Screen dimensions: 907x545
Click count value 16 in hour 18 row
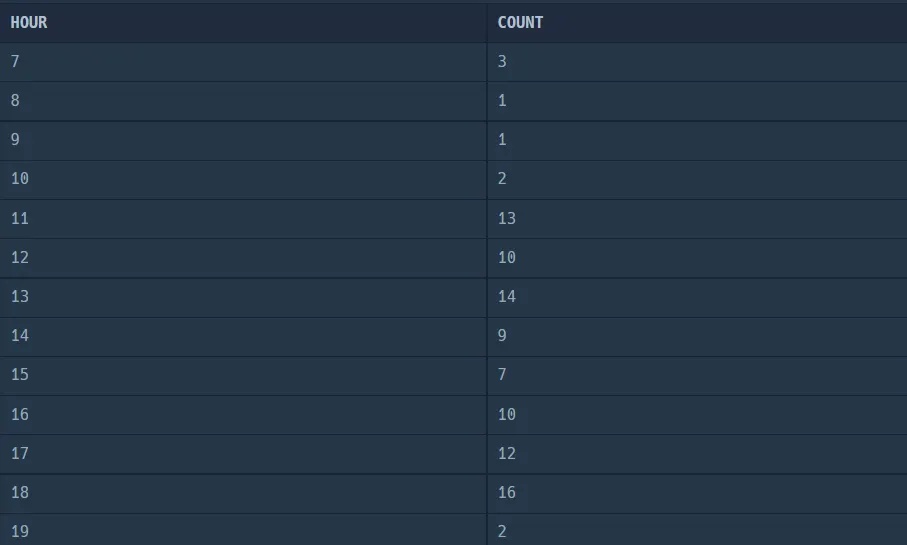pyautogui.click(x=507, y=492)
